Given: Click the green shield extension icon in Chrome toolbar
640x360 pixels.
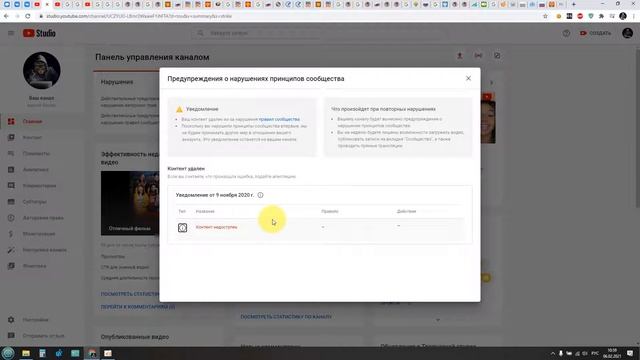Looking at the screenshot, I should 591,16.
